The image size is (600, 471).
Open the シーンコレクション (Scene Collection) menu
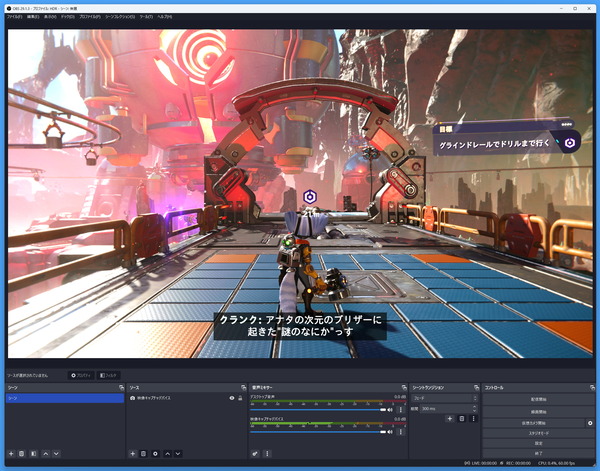click(120, 17)
